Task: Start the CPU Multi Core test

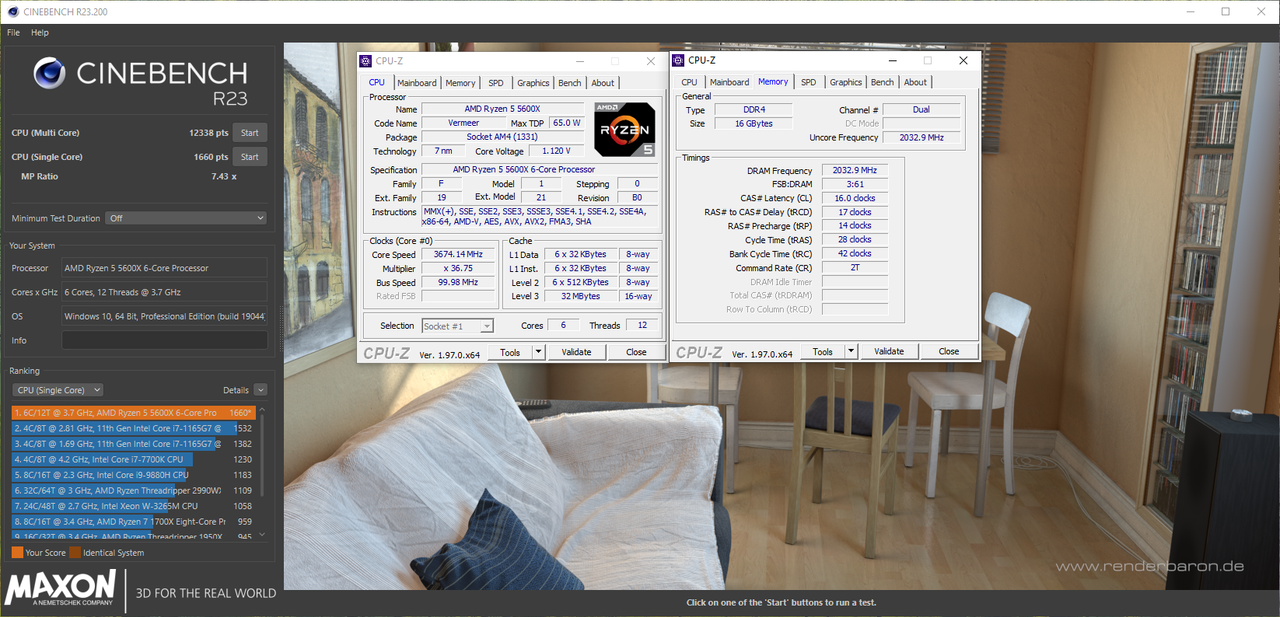Action: 250,133
